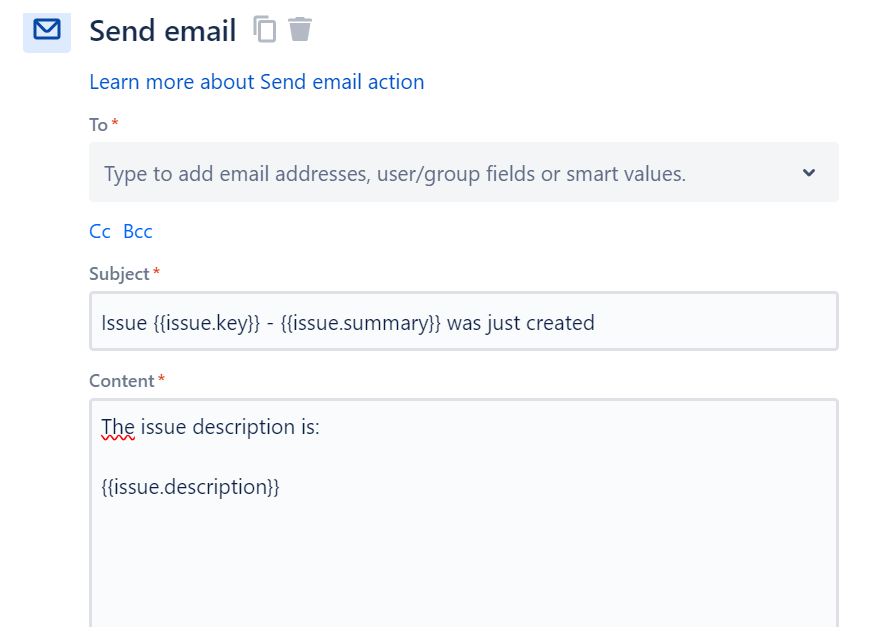Screen dimensions: 876x627
Task: Add Cc recipients
Action: pos(99,231)
